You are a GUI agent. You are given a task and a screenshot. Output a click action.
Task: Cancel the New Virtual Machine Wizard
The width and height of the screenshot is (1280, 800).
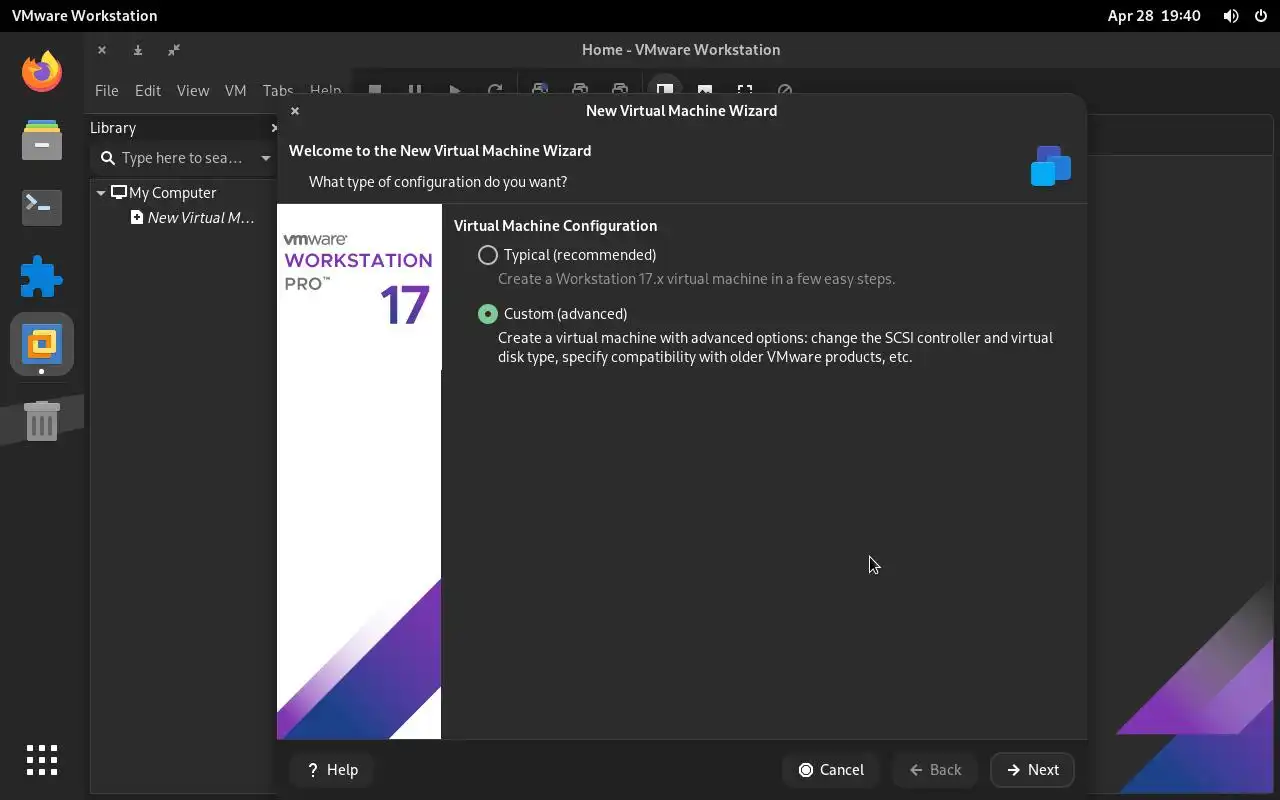(x=831, y=770)
